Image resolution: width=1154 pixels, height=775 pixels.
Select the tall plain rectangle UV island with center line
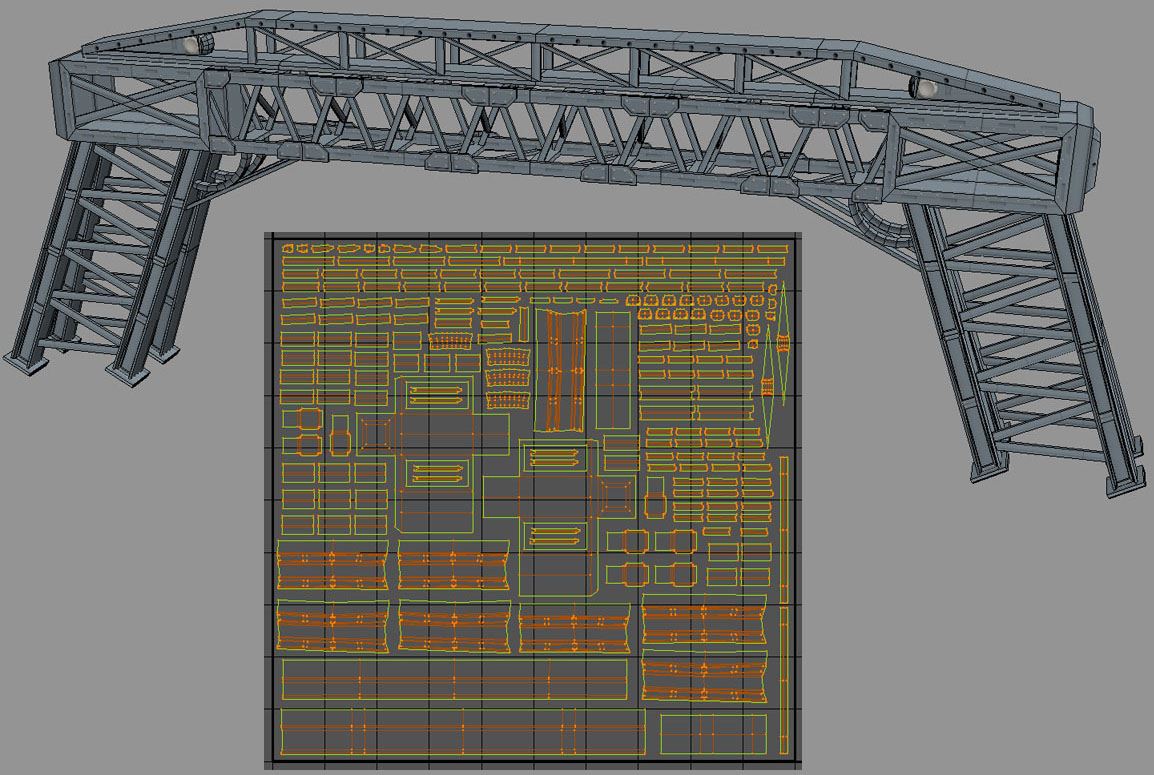pos(613,369)
